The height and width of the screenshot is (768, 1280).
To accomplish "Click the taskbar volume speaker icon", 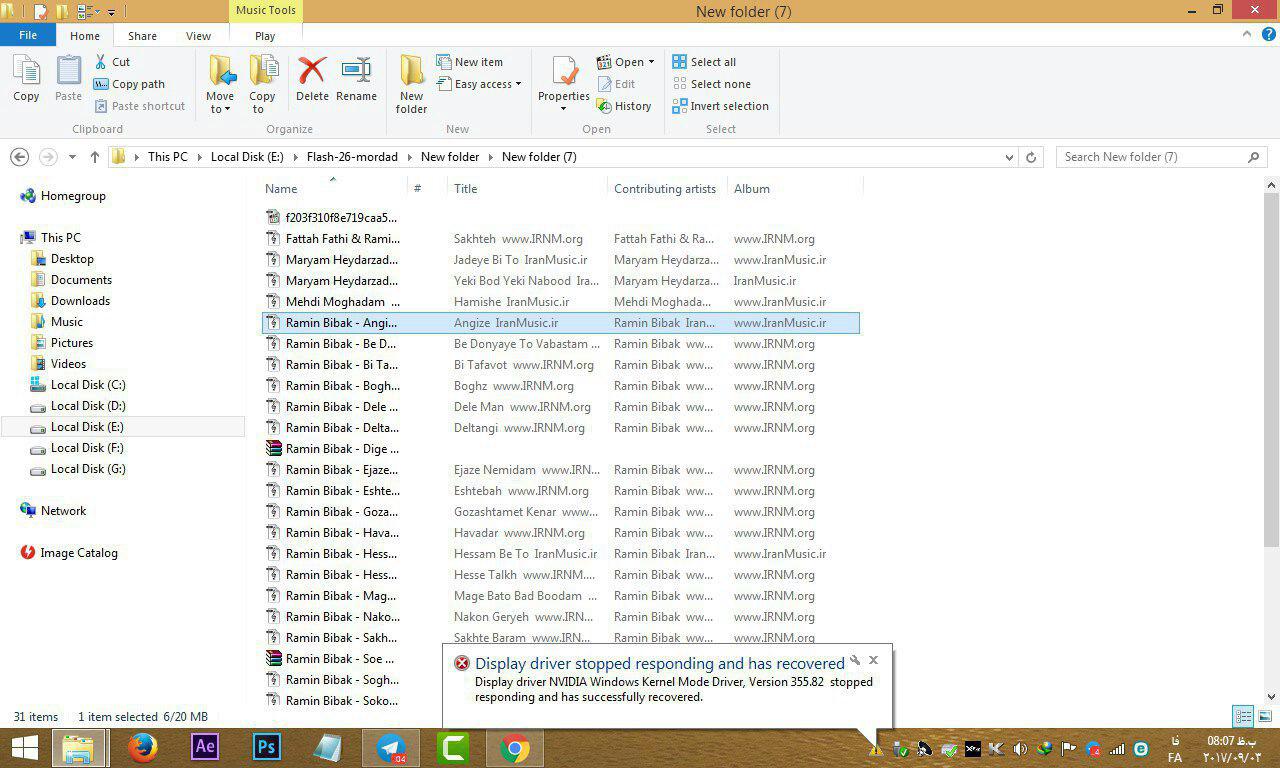I will point(1020,748).
